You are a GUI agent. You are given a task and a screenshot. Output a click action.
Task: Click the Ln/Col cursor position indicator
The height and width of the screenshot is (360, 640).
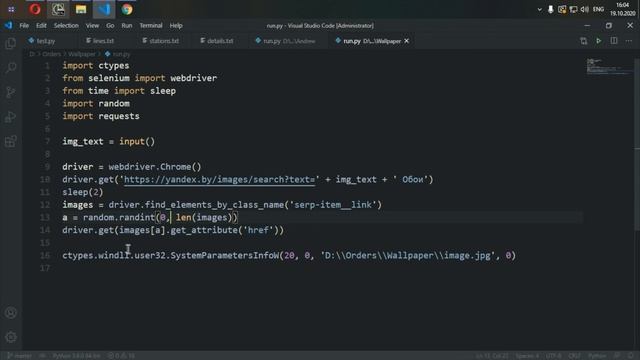pos(492,356)
